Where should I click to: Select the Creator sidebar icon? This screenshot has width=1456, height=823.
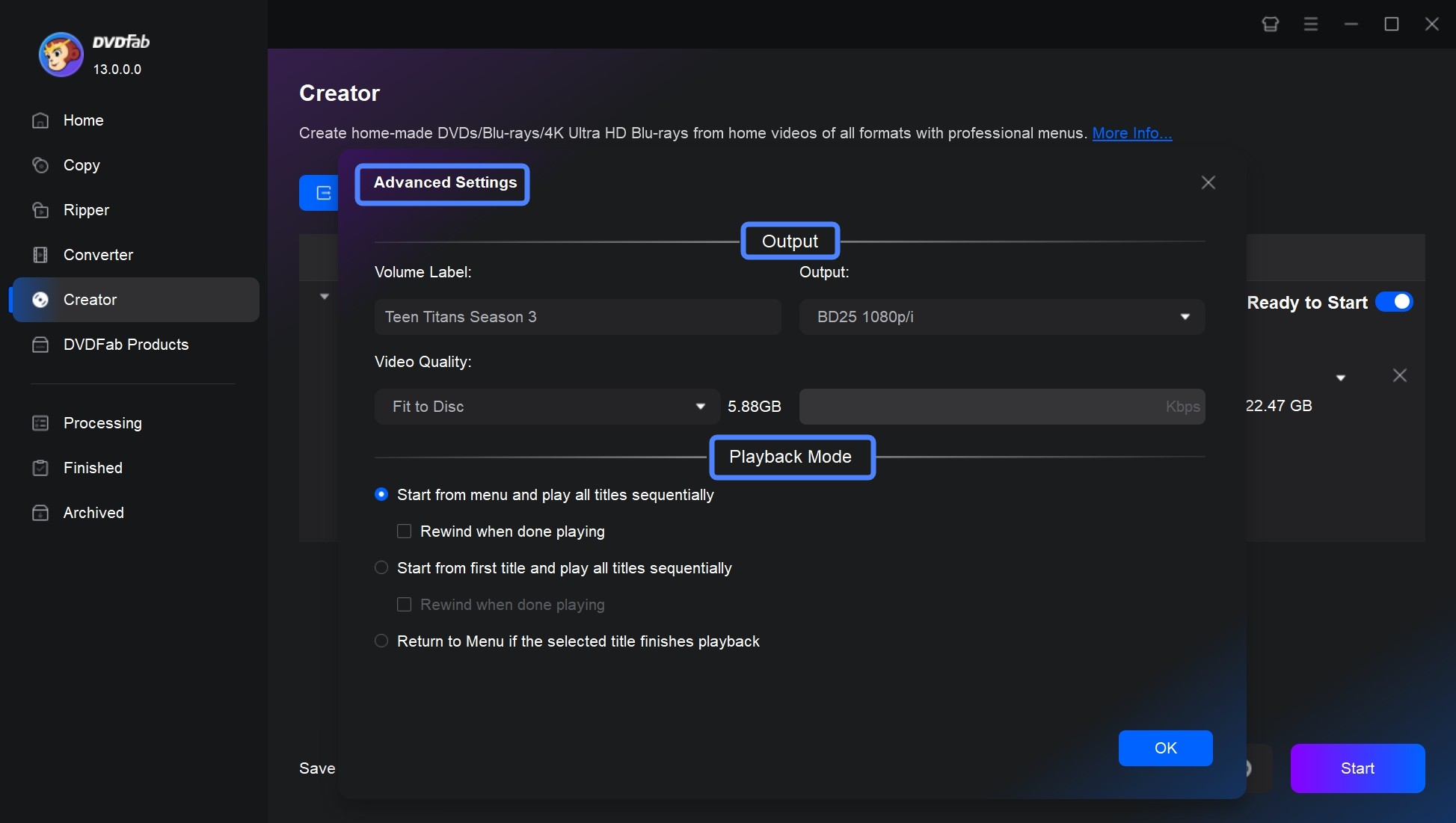[40, 299]
